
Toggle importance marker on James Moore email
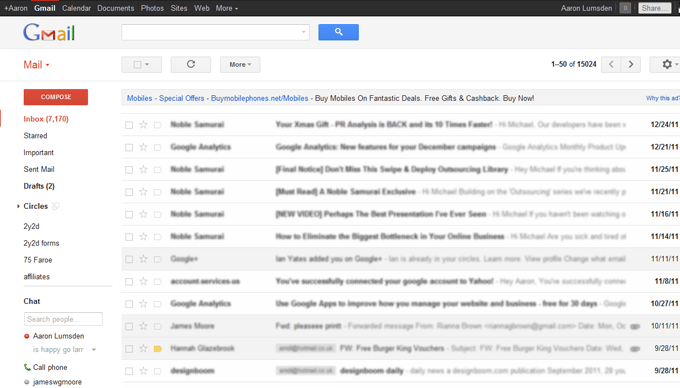pos(158,326)
